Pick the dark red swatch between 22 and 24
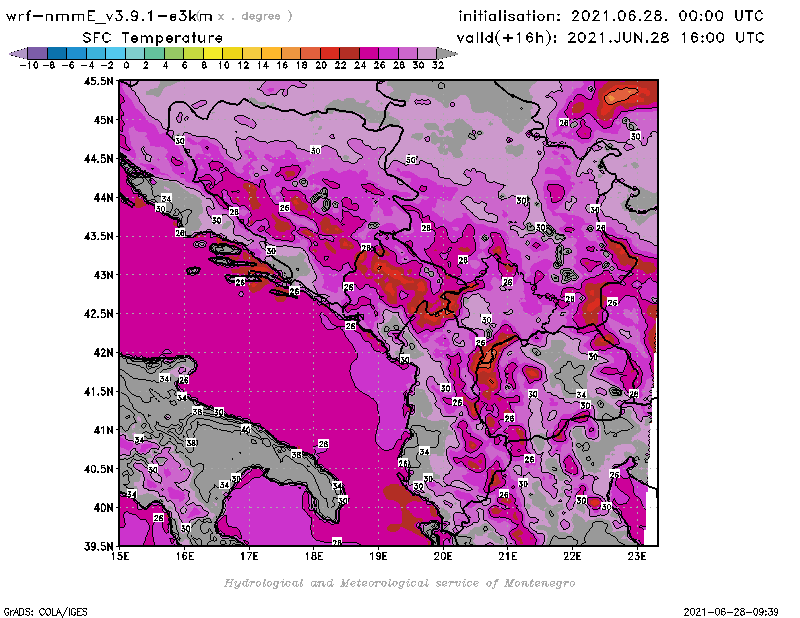The height and width of the screenshot is (618, 800). [x=349, y=53]
